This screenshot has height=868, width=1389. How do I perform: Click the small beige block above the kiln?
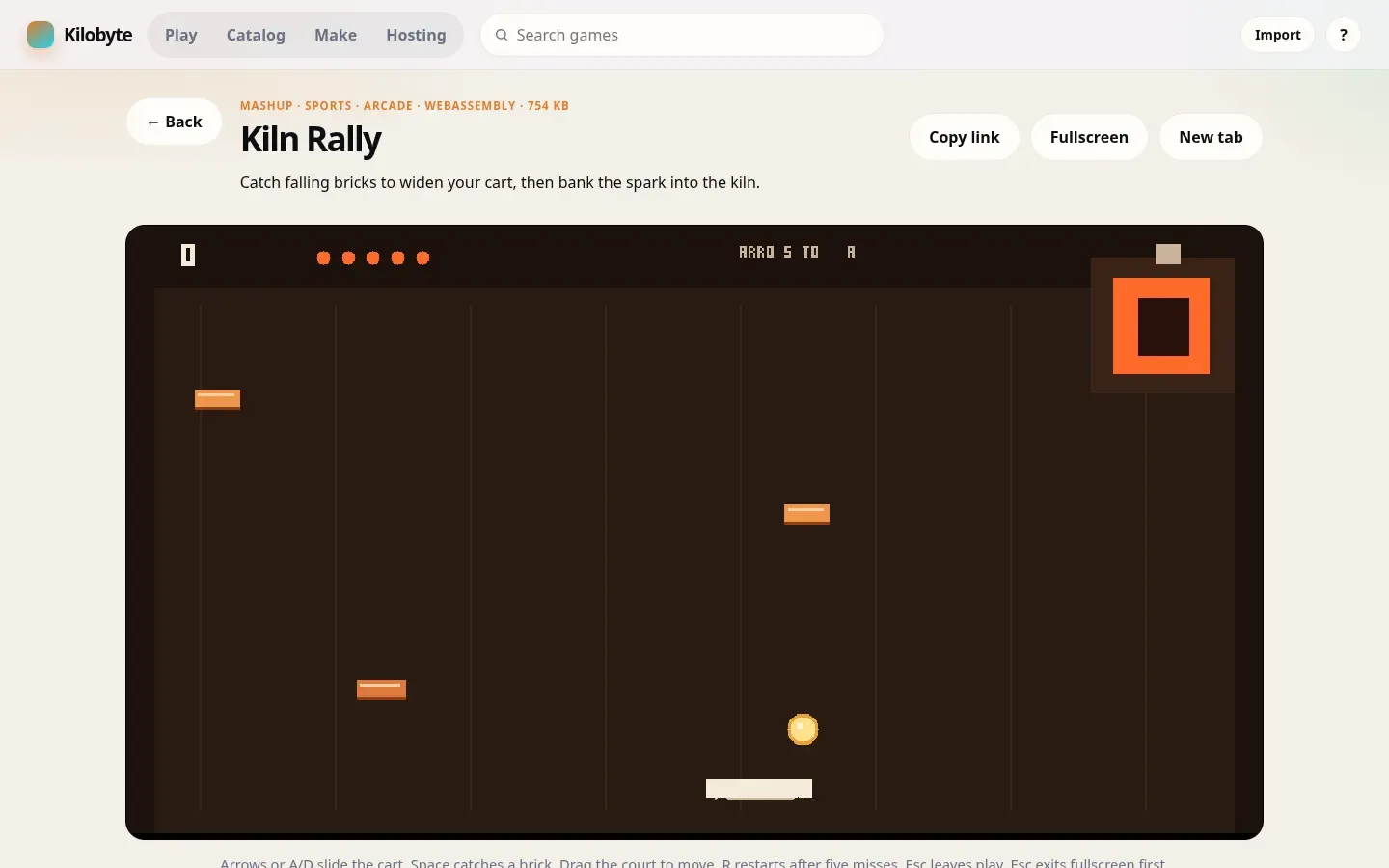pos(1168,254)
